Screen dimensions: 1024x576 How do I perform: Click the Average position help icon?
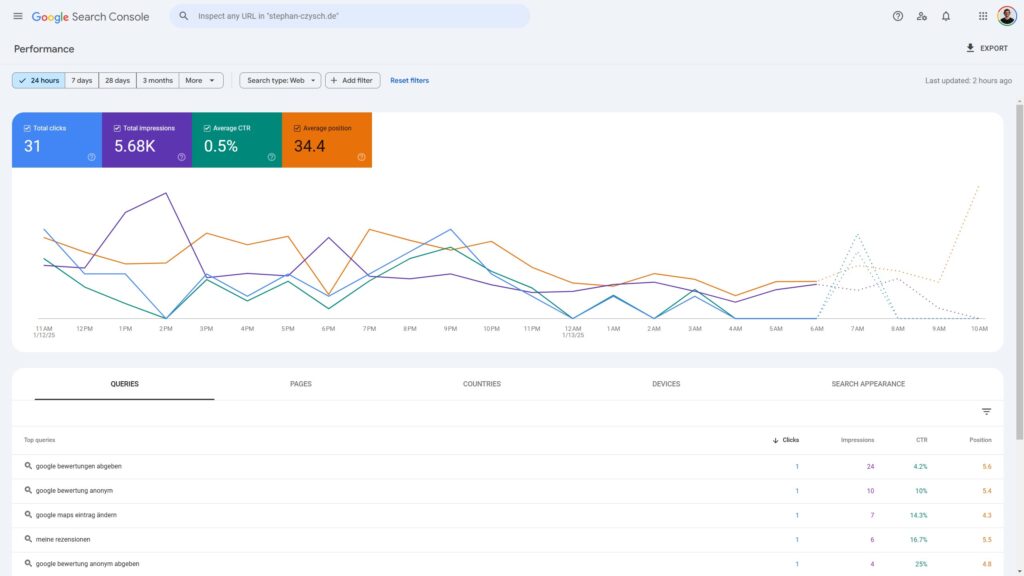point(361,157)
